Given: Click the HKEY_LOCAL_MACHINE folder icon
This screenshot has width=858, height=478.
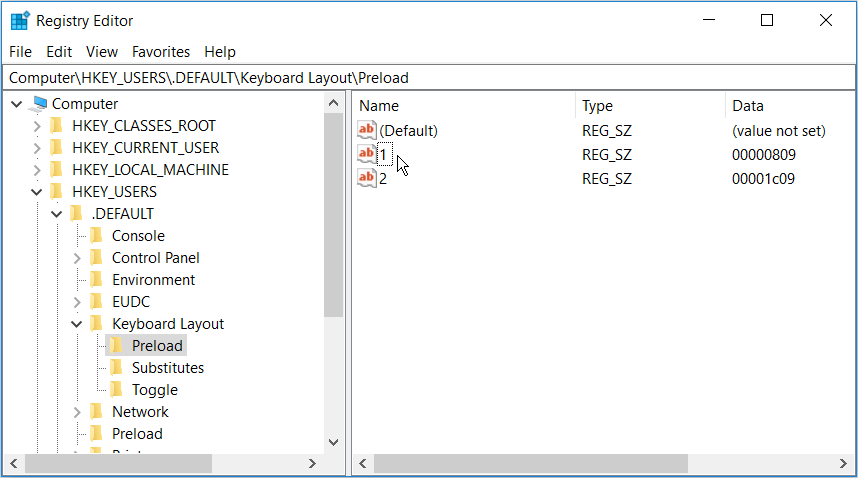Looking at the screenshot, I should pyautogui.click(x=57, y=170).
